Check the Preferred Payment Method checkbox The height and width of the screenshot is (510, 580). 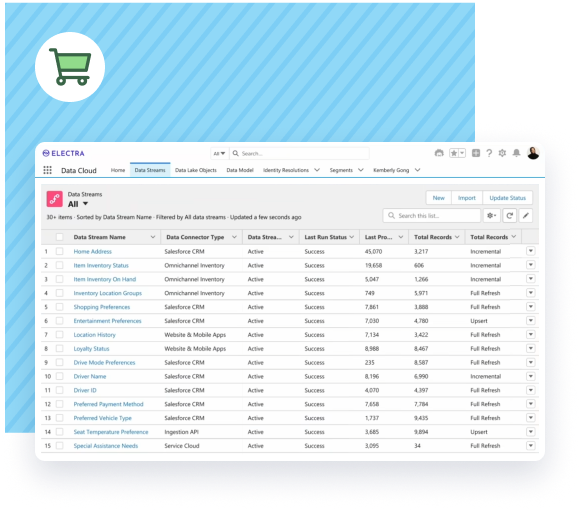point(59,404)
